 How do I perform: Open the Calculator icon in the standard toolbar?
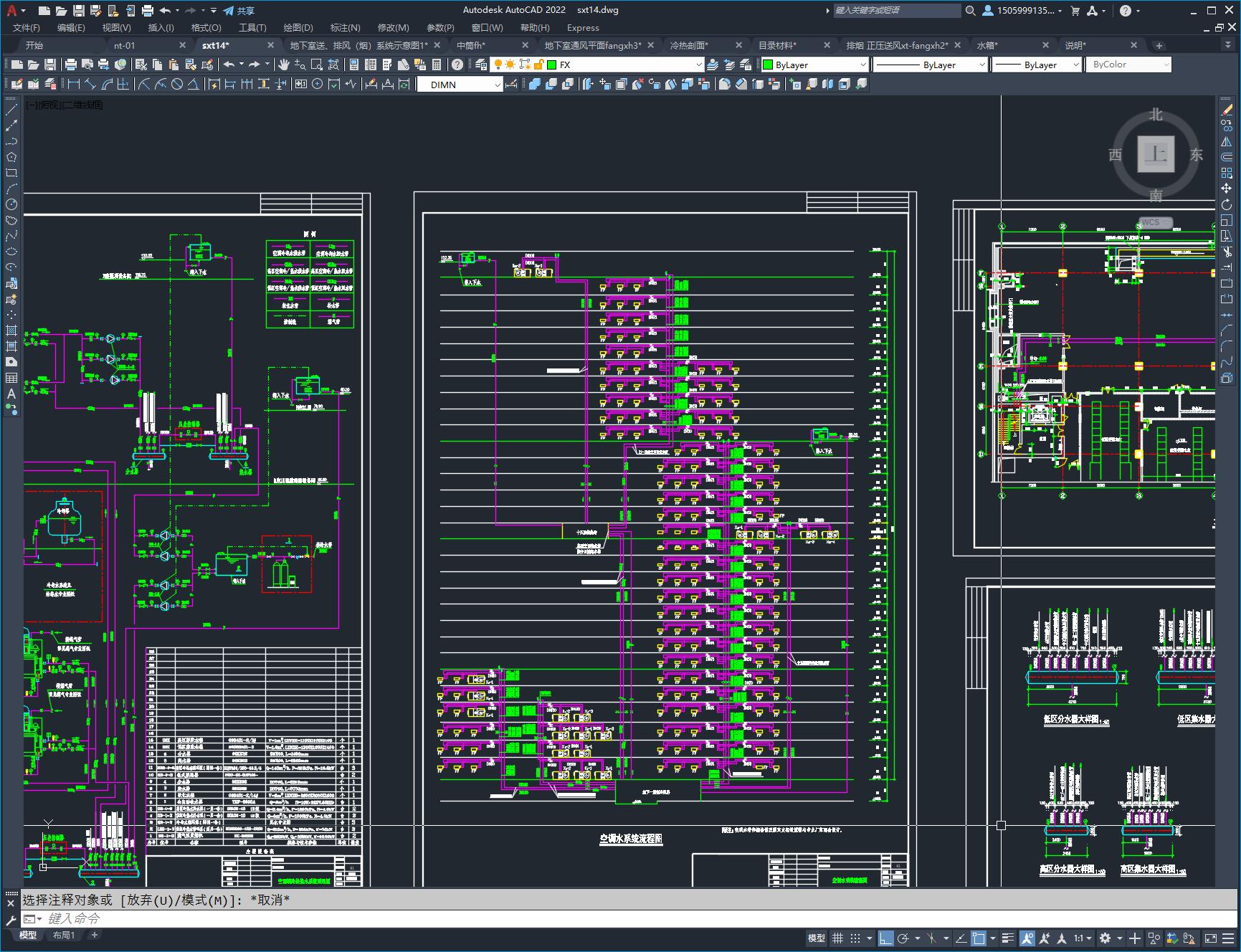coord(437,65)
